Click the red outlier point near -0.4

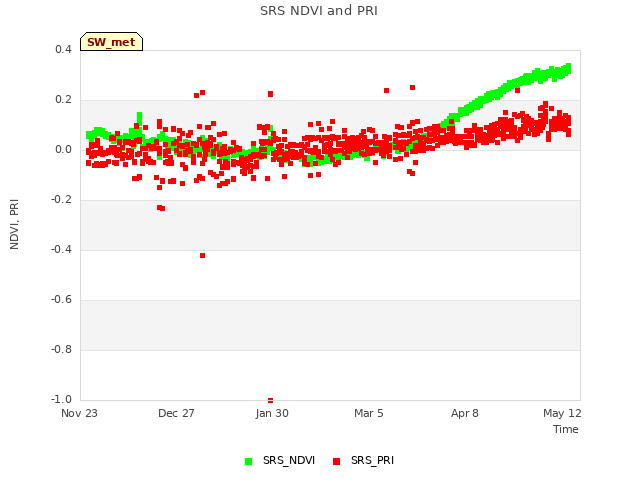[x=202, y=256]
